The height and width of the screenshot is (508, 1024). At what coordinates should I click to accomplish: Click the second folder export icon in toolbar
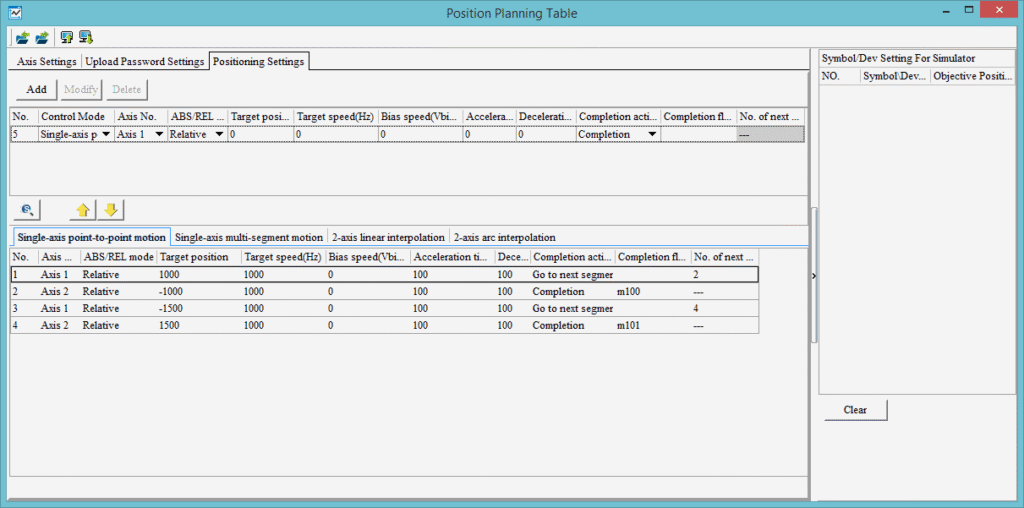41,38
